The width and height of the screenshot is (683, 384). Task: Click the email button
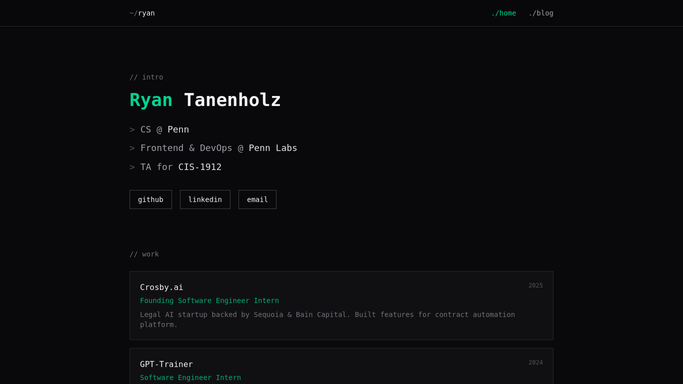[257, 199]
